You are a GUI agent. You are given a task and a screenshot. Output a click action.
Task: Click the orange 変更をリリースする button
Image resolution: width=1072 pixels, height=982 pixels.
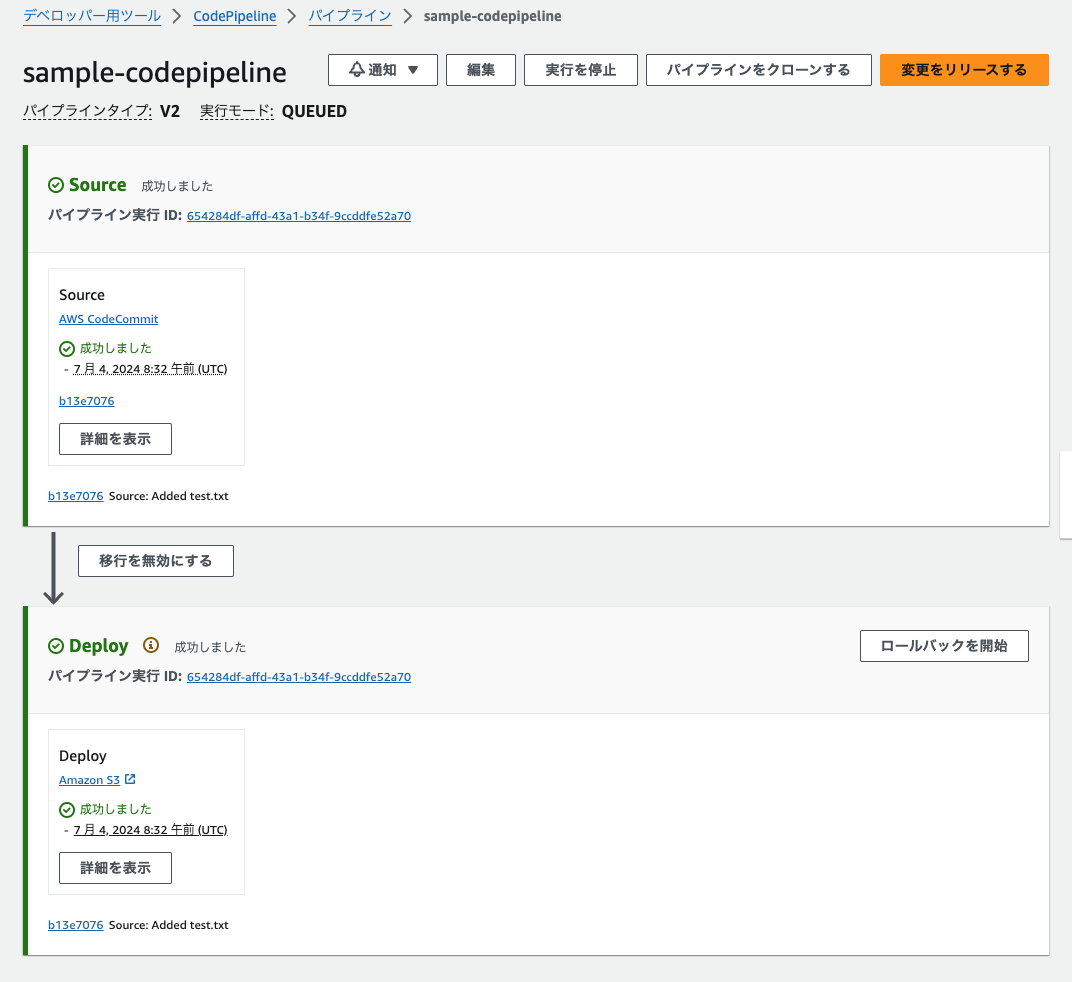click(x=964, y=70)
